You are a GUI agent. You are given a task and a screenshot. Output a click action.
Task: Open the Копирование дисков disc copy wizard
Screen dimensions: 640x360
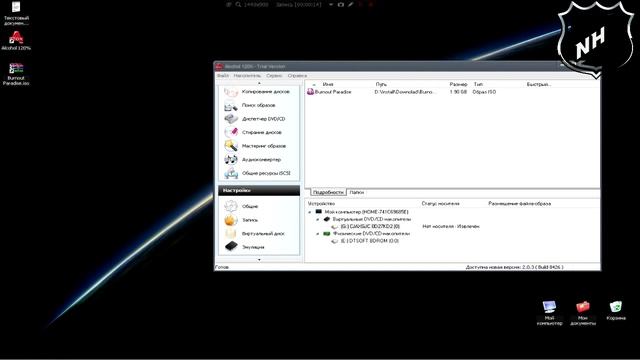[258, 92]
